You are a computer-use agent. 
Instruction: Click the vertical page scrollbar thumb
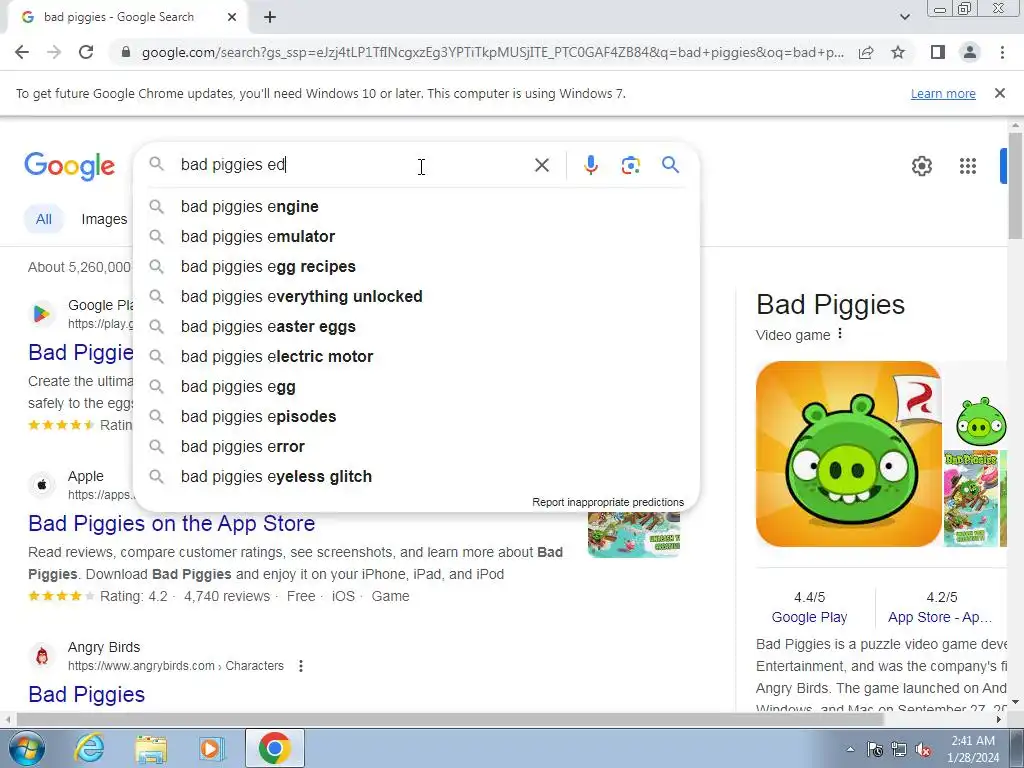pos(1015,186)
